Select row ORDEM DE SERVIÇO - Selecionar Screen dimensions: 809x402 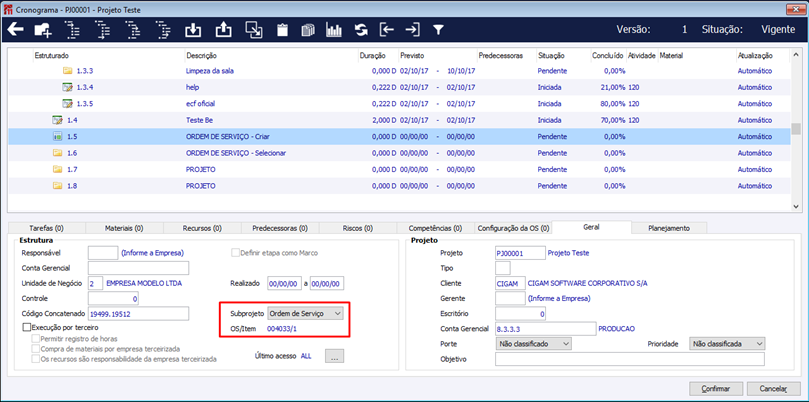399,153
